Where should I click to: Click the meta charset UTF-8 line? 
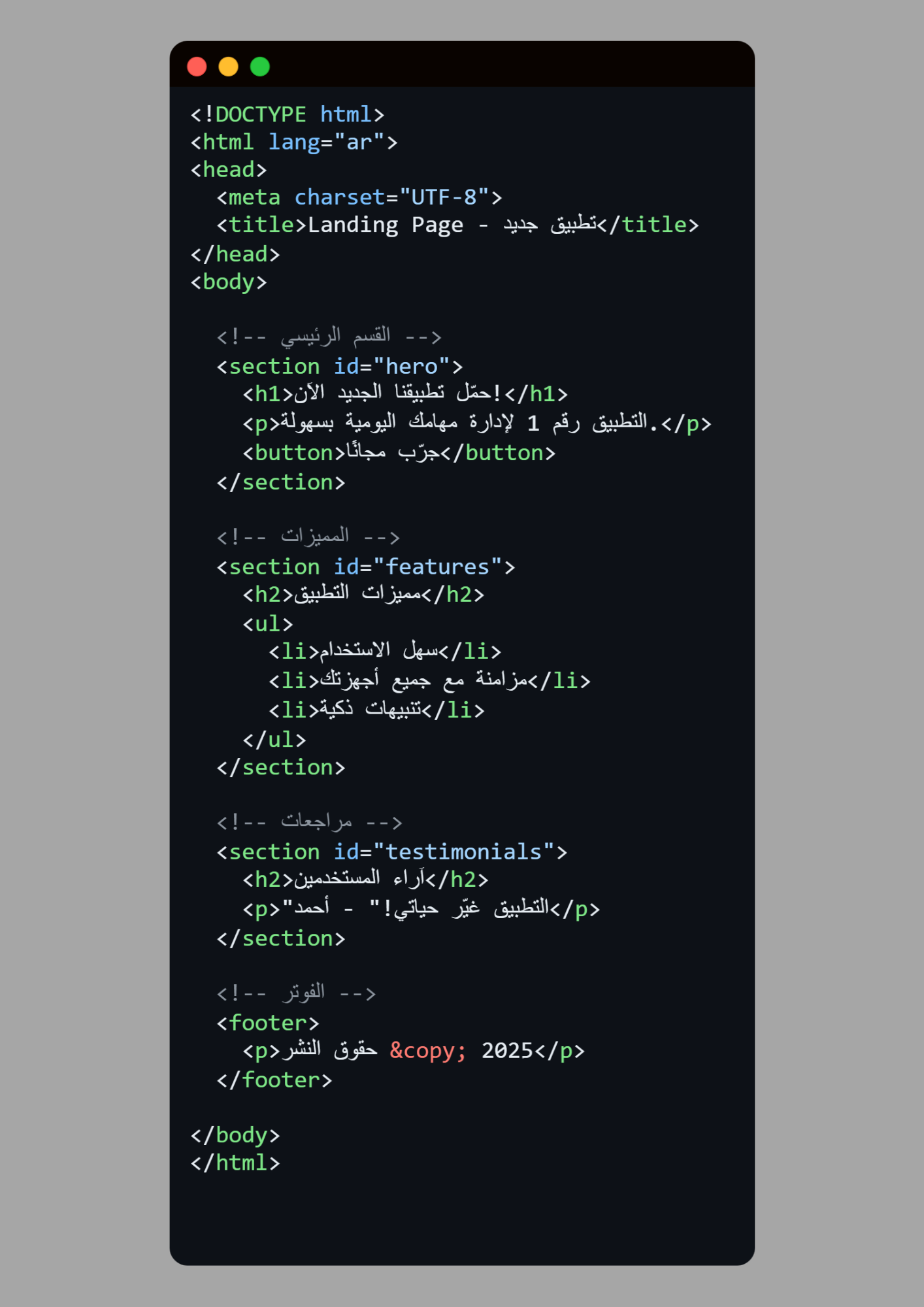(x=359, y=197)
